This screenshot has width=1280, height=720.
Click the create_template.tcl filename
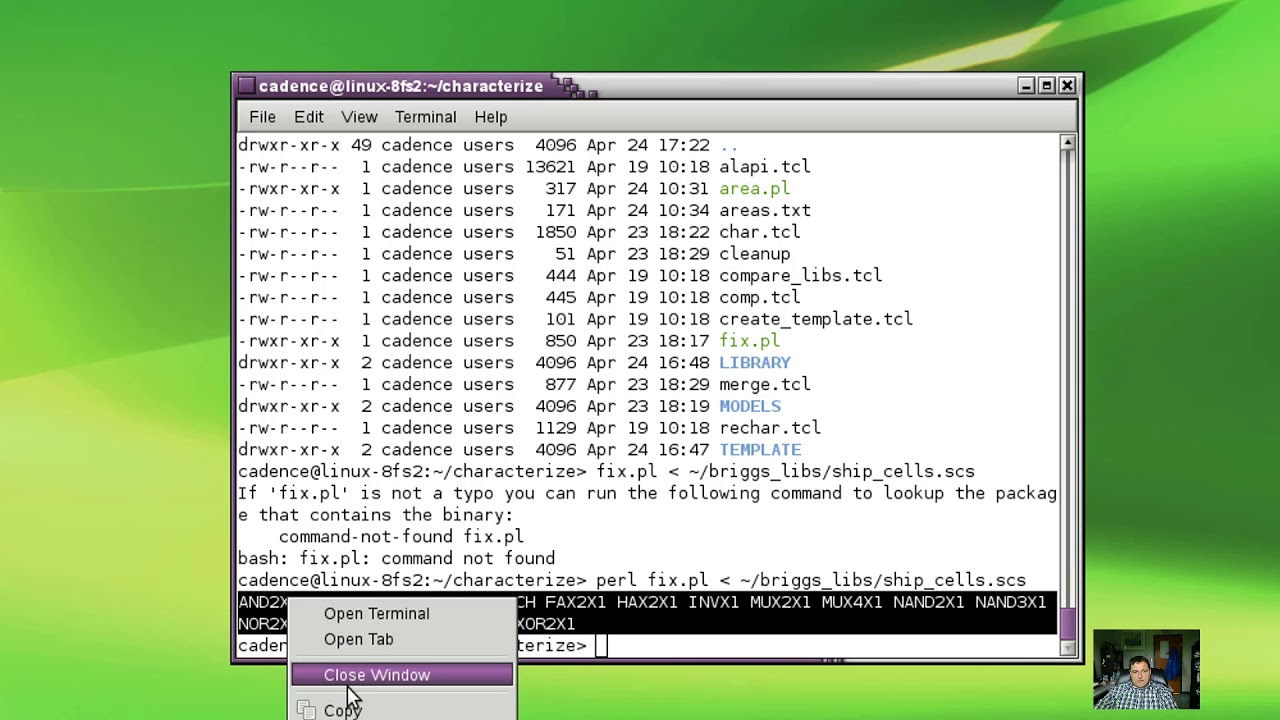coord(816,320)
